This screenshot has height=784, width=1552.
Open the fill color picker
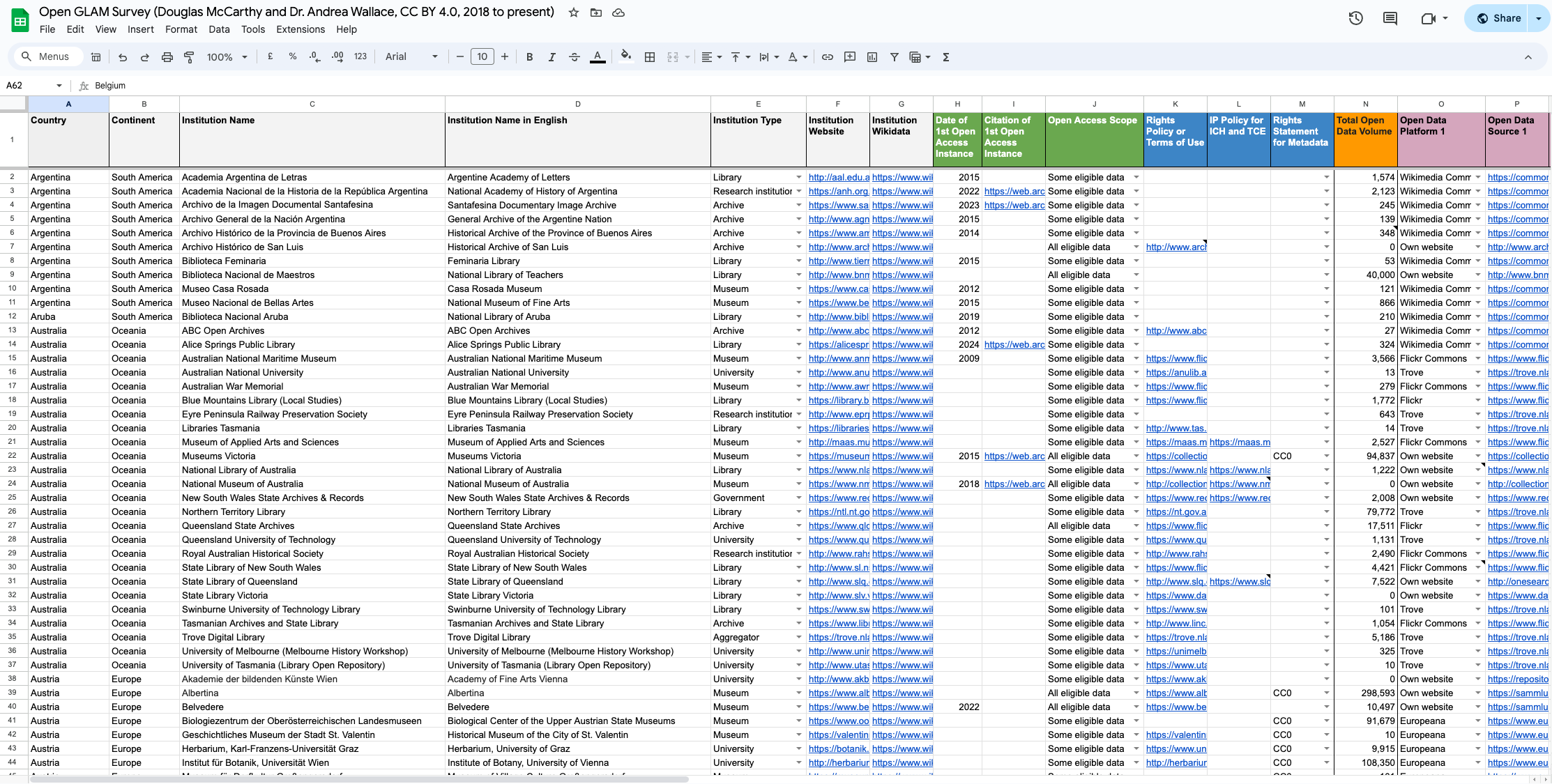(625, 57)
